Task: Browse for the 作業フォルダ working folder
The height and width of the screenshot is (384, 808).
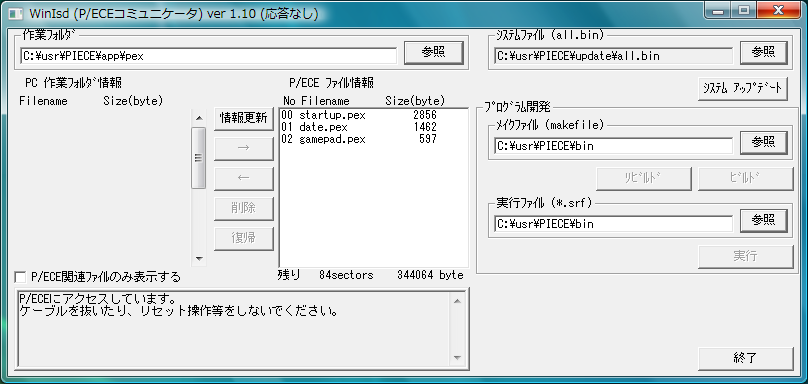Action: point(433,52)
